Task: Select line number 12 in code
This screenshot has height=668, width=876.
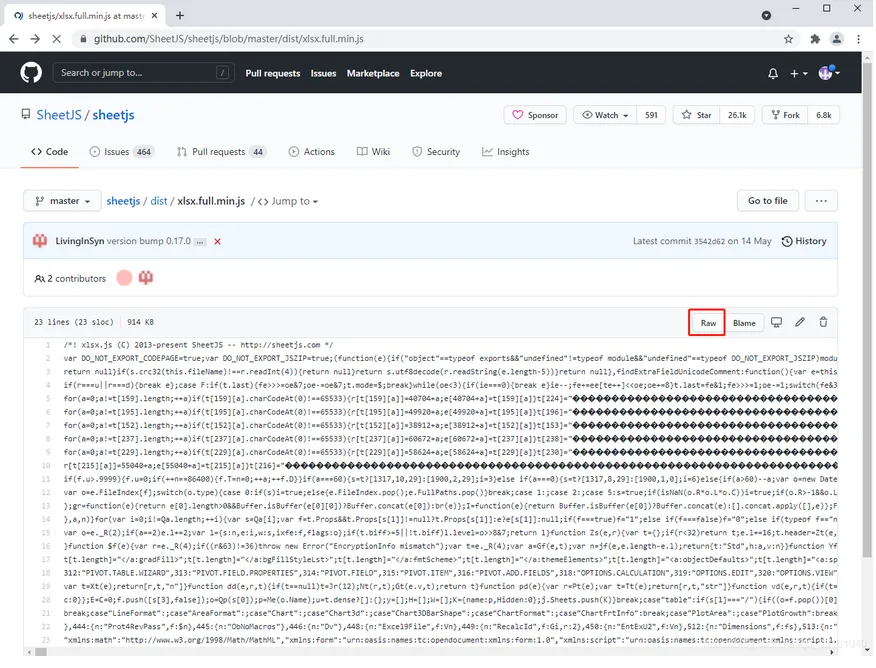Action: pos(46,493)
